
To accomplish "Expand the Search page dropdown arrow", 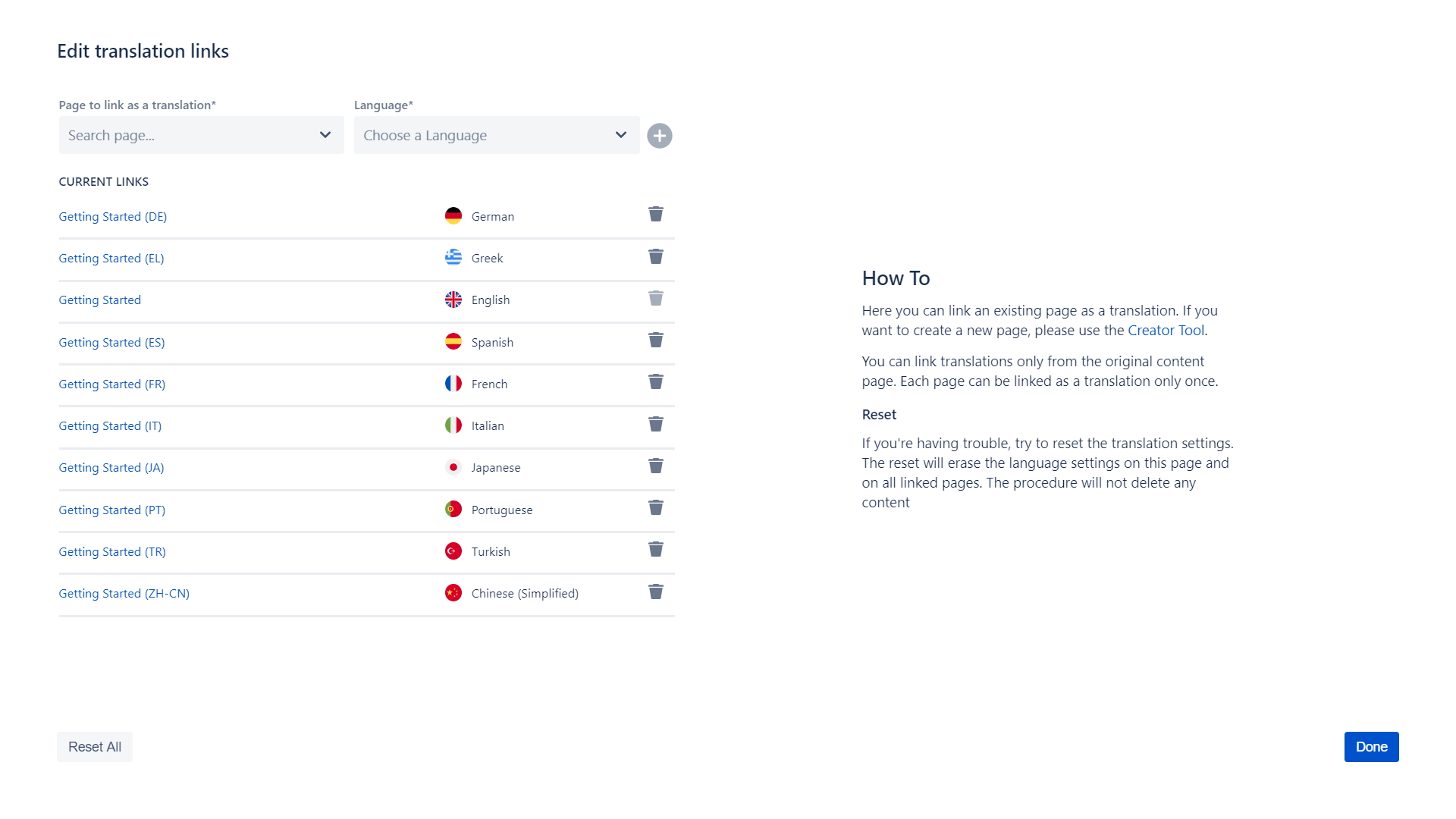I will point(325,136).
